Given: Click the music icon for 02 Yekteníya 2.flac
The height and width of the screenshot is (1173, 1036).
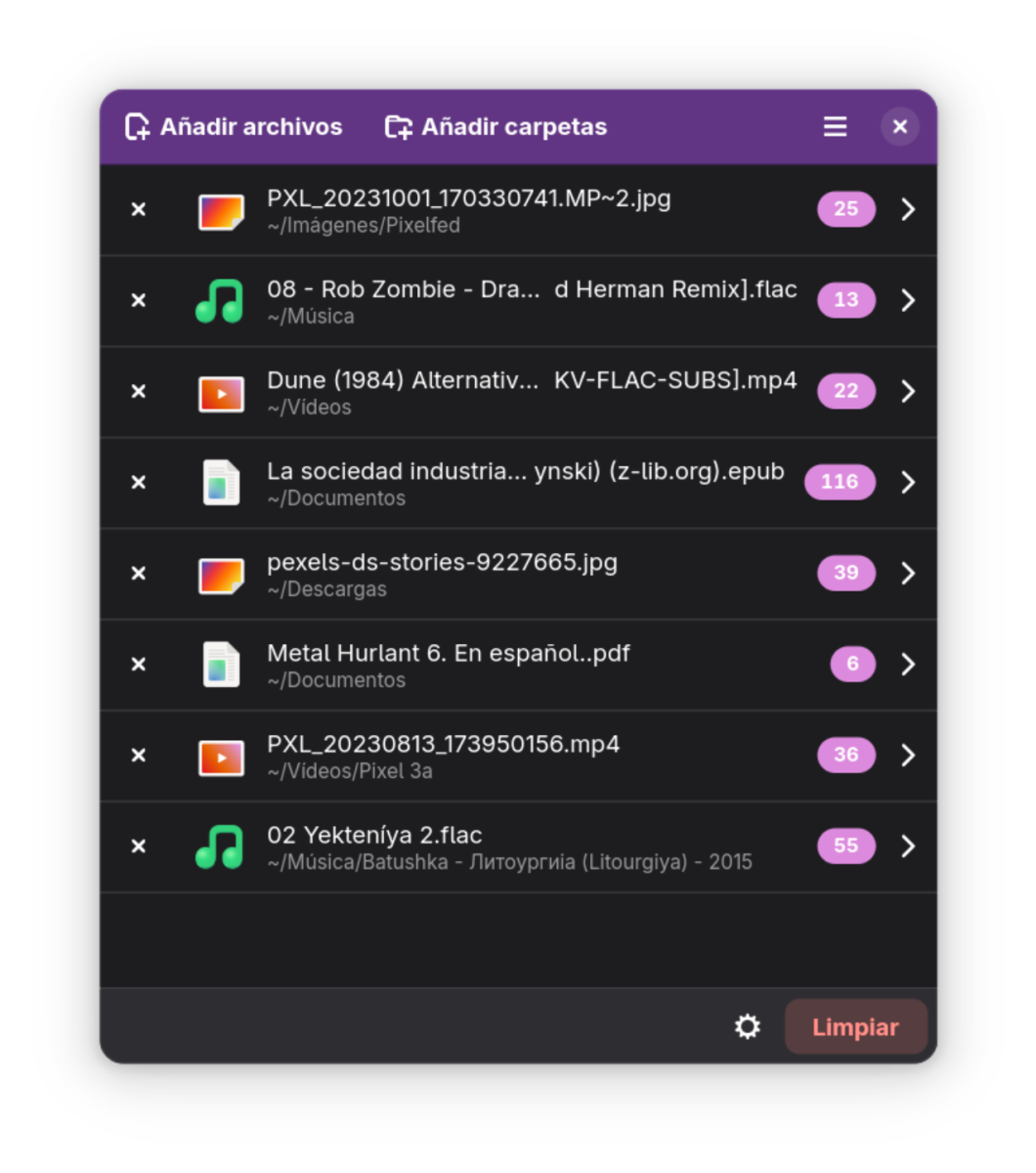Looking at the screenshot, I should 220,847.
